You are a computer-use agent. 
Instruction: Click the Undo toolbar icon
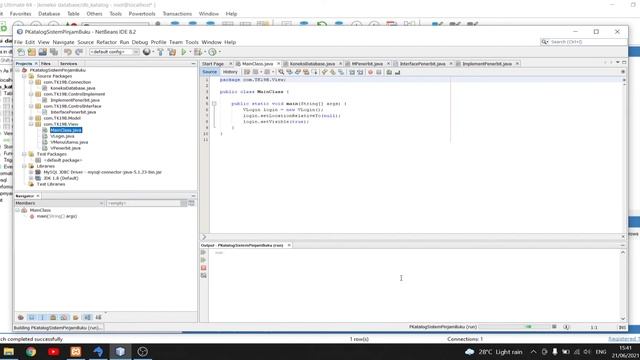[68, 52]
